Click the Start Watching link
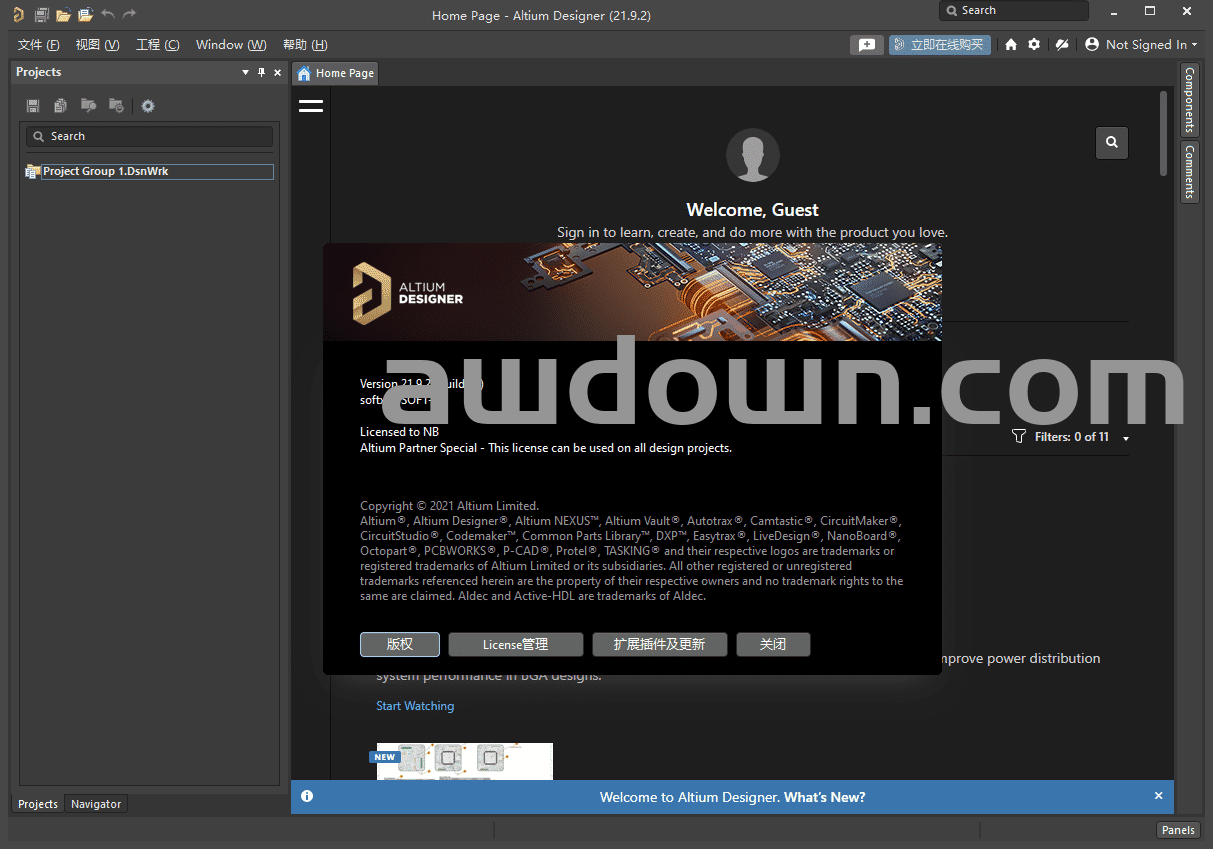This screenshot has width=1213, height=849. pyautogui.click(x=415, y=706)
